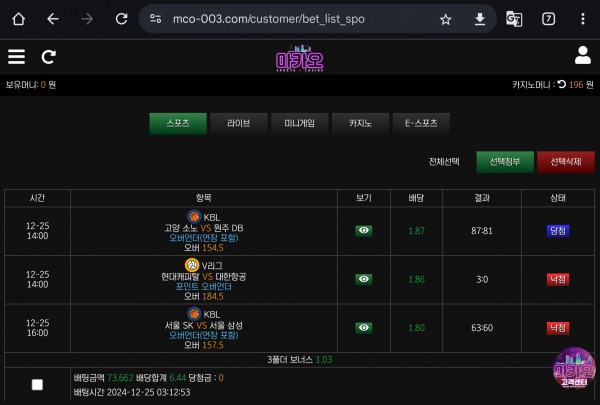Click the download icon in the address bar
The width and height of the screenshot is (600, 405).
tap(480, 19)
